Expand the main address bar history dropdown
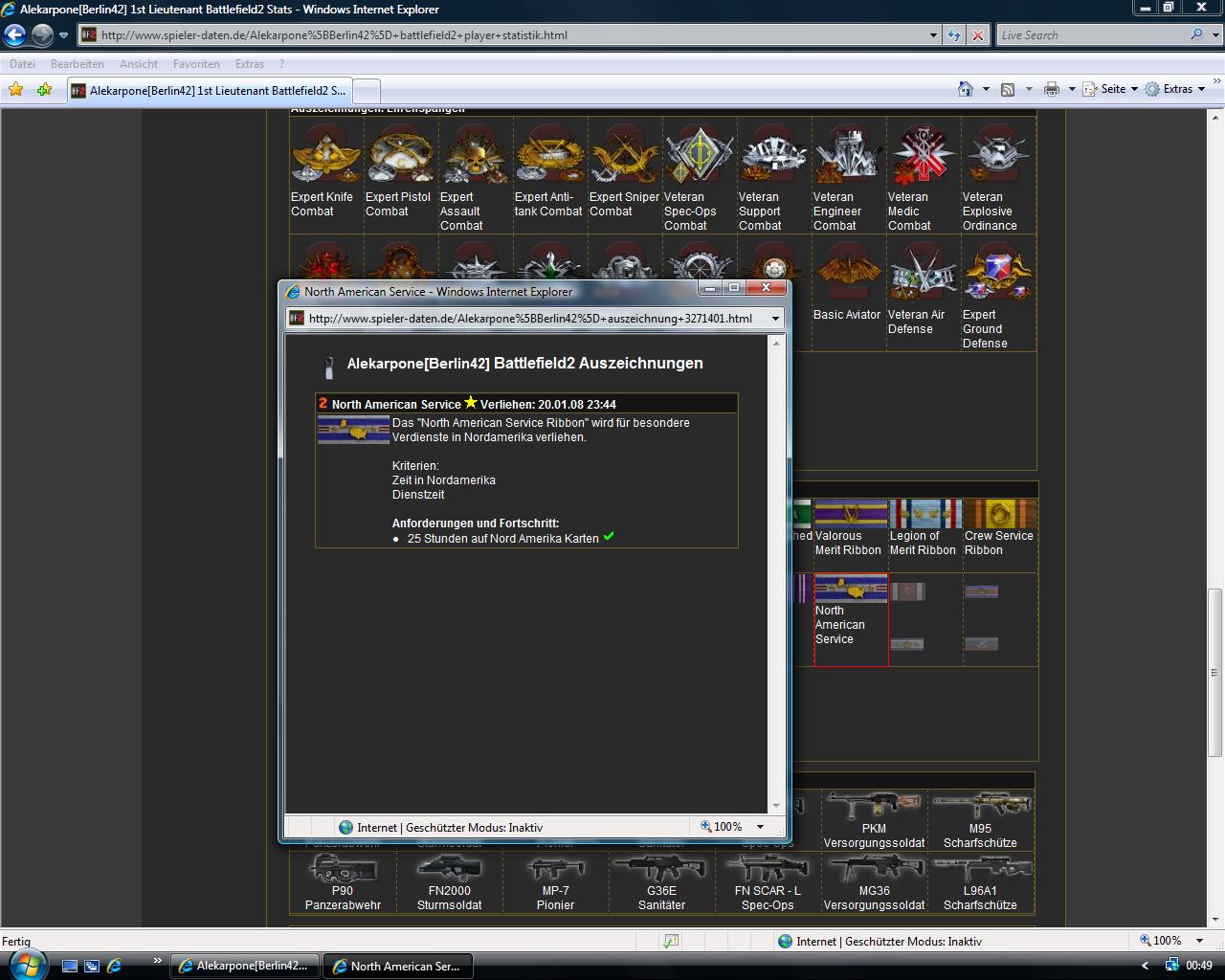Screen dimensions: 1225x980 point(933,35)
